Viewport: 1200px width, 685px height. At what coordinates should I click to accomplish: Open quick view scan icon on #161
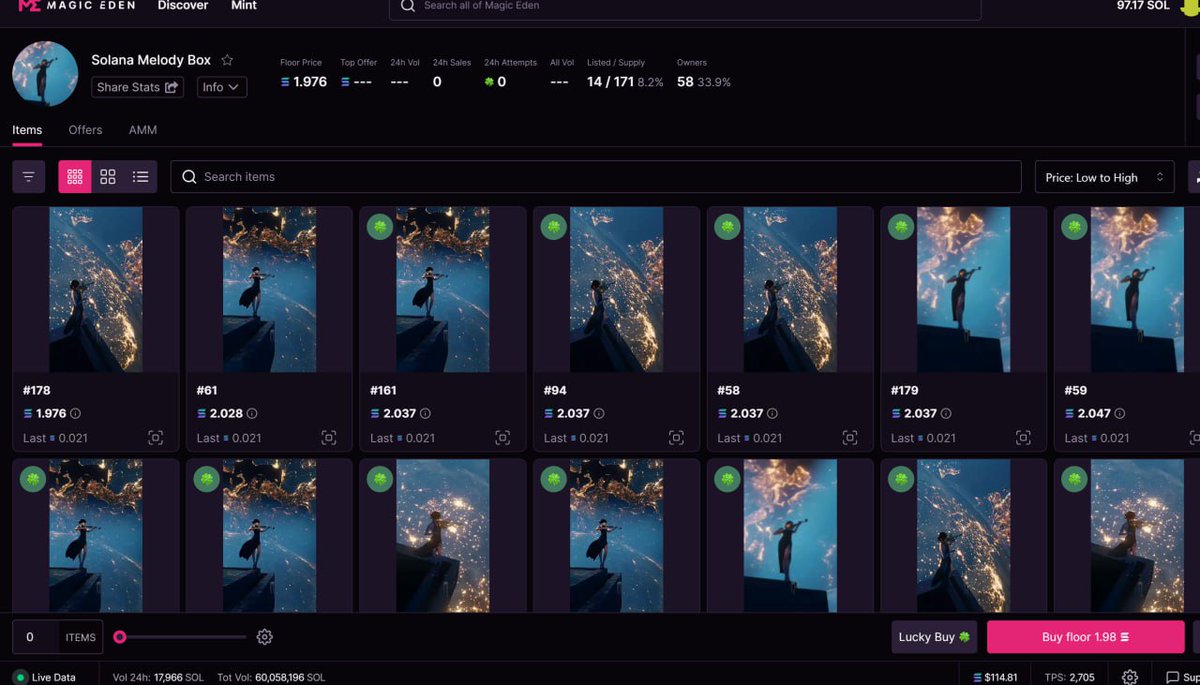coord(502,438)
